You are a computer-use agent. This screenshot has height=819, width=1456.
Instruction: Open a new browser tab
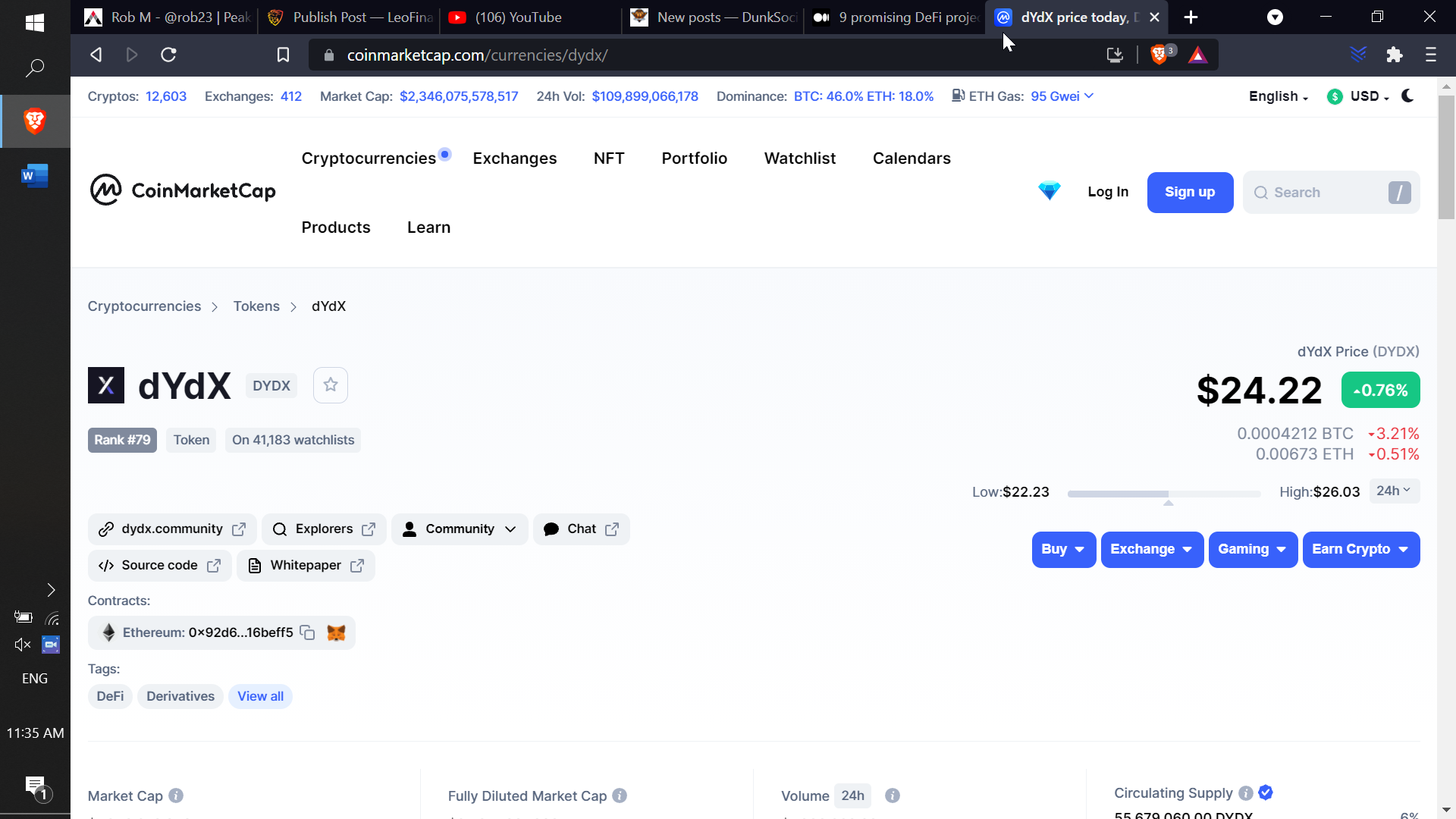pyautogui.click(x=1191, y=17)
